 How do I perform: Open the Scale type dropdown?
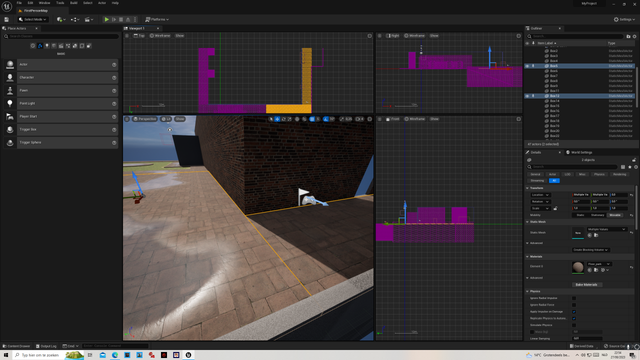540,208
